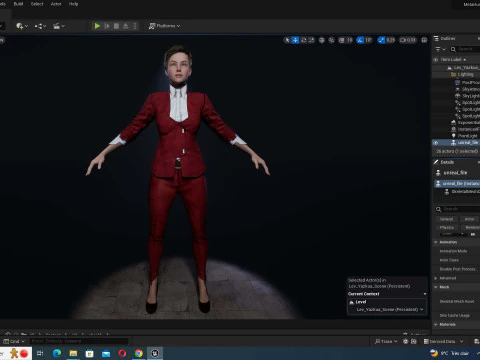480x360 pixels.
Task: Click the Outliner panel tab
Action: [x=447, y=38]
